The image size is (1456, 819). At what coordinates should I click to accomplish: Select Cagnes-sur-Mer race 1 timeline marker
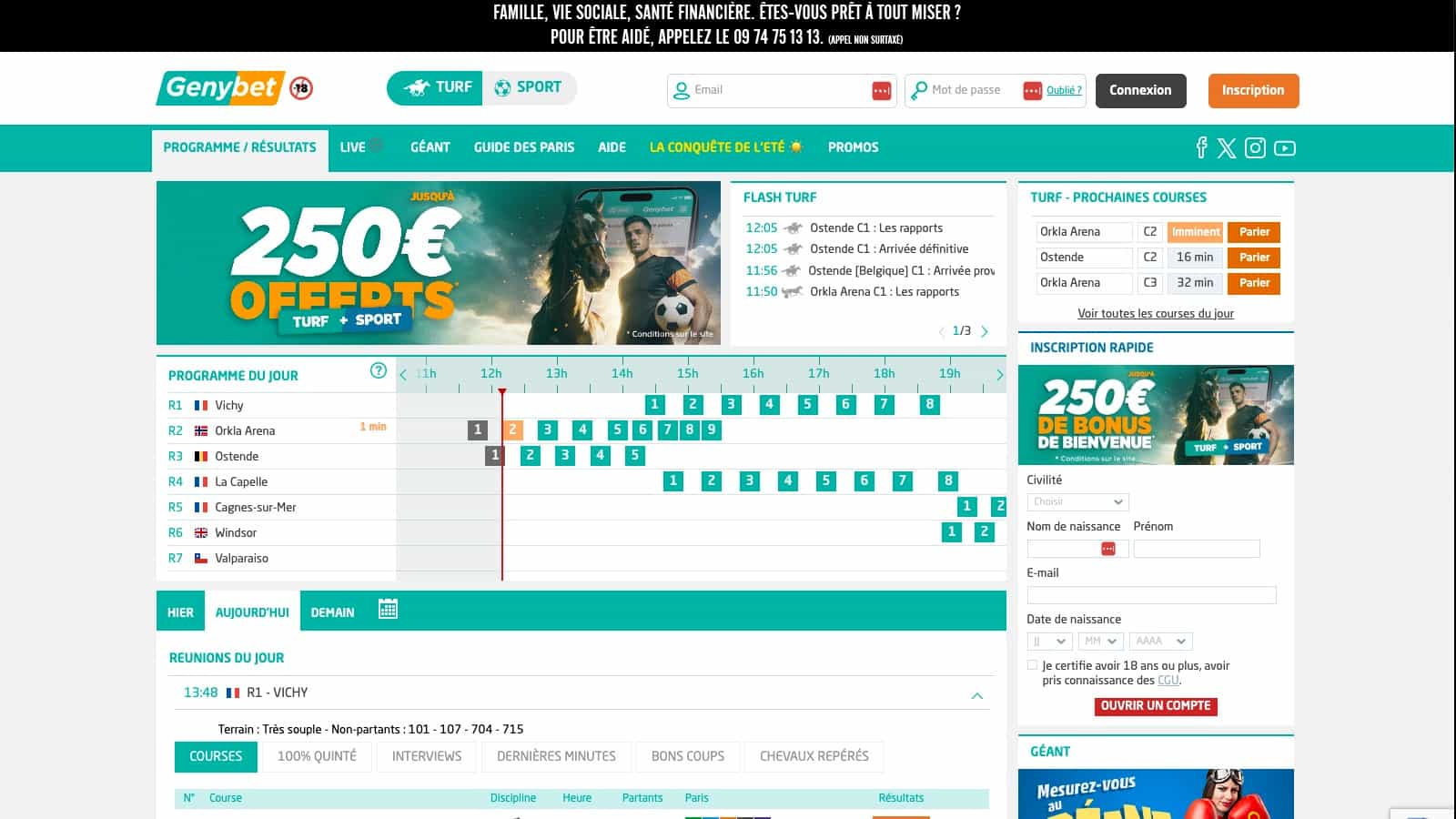967,506
